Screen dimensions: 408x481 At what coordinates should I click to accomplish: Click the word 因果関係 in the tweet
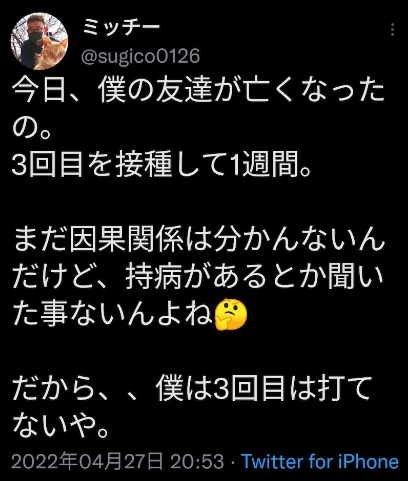click(x=127, y=239)
